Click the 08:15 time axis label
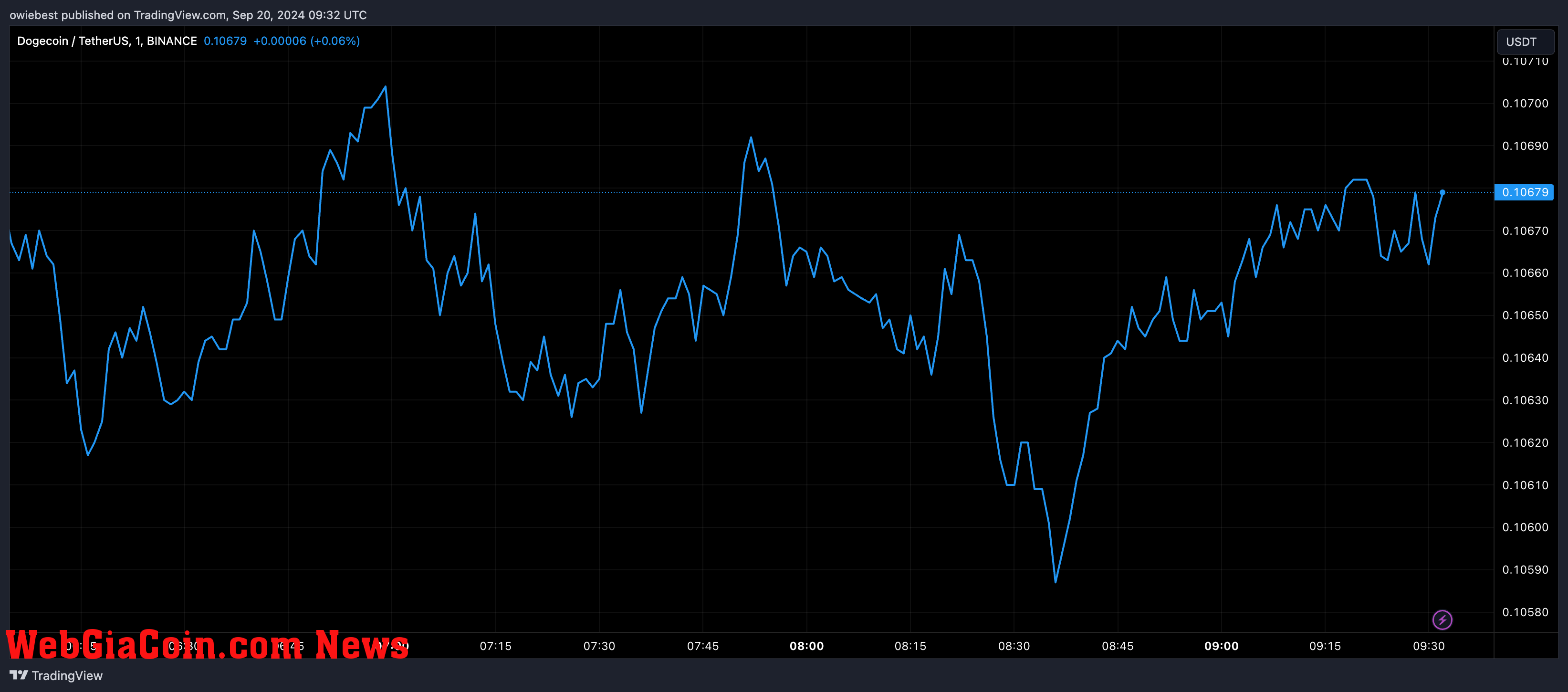Viewport: 1568px width, 692px height. pyautogui.click(x=910, y=646)
